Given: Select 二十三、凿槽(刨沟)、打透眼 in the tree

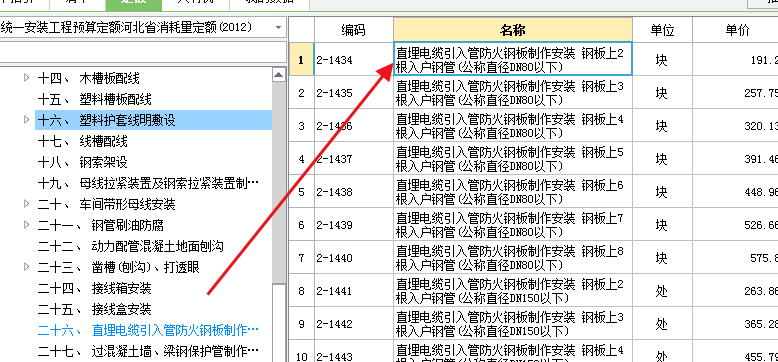Looking at the screenshot, I should pyautogui.click(x=119, y=267).
